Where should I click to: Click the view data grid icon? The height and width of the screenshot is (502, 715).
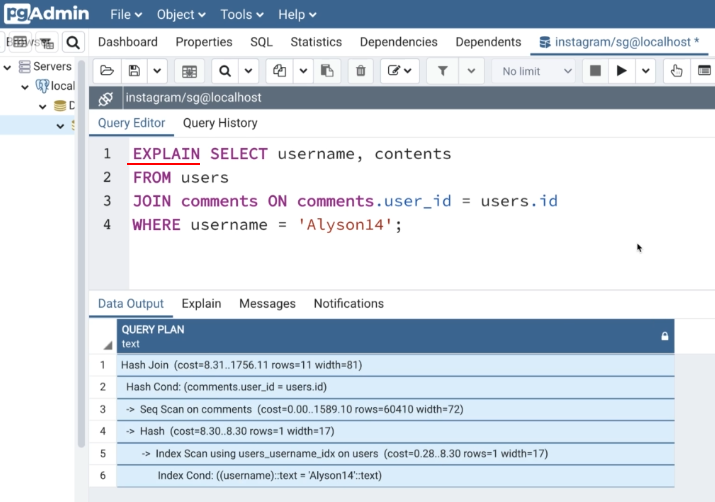coord(189,71)
